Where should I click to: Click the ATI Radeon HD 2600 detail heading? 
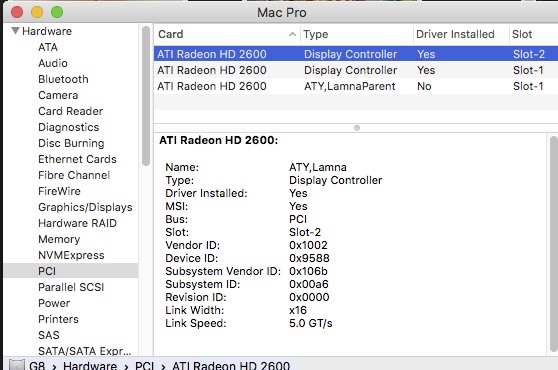219,140
